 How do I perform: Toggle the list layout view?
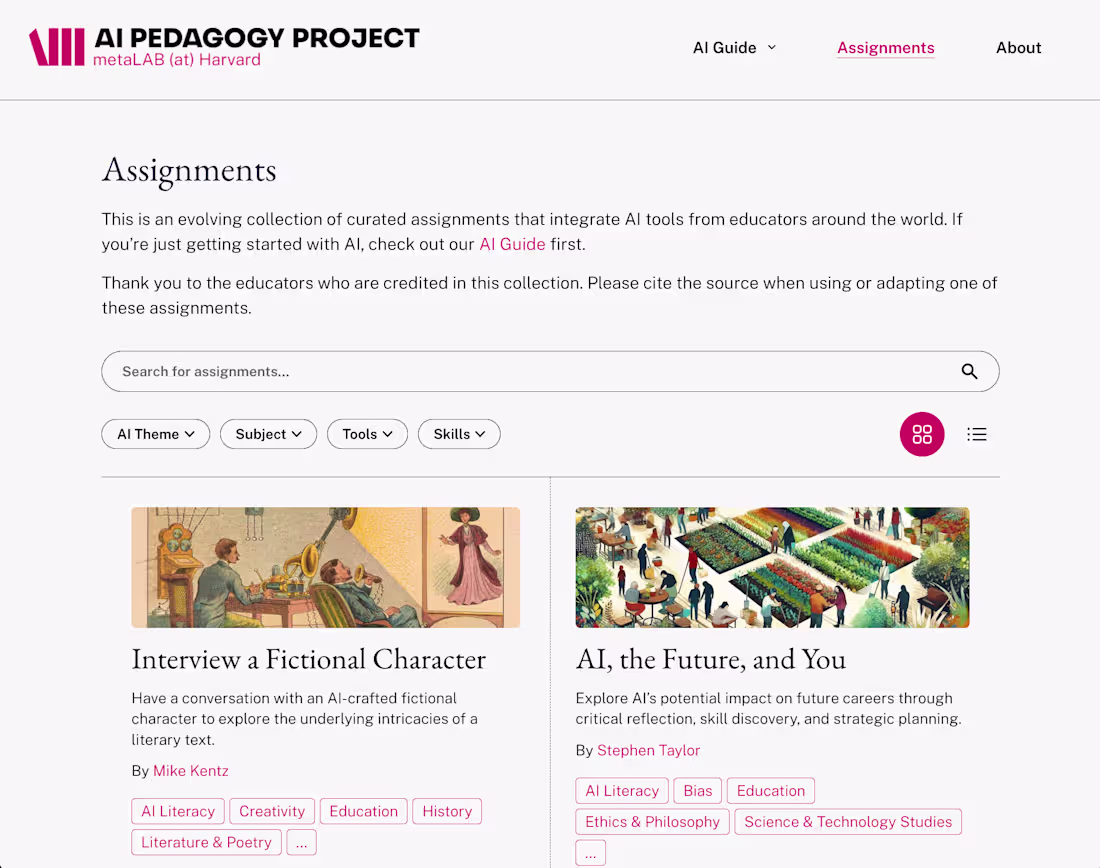click(x=977, y=434)
